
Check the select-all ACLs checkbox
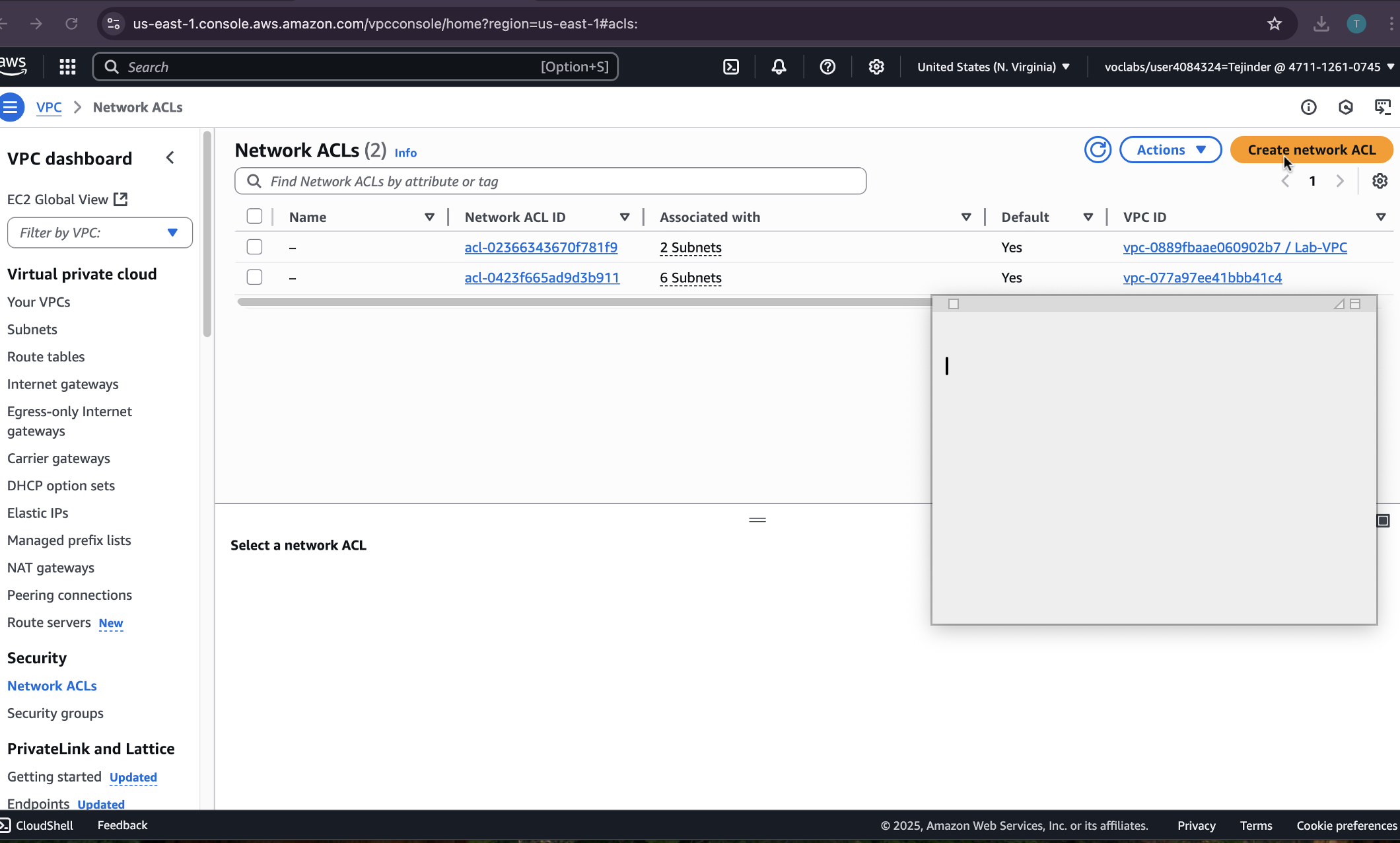click(x=254, y=217)
